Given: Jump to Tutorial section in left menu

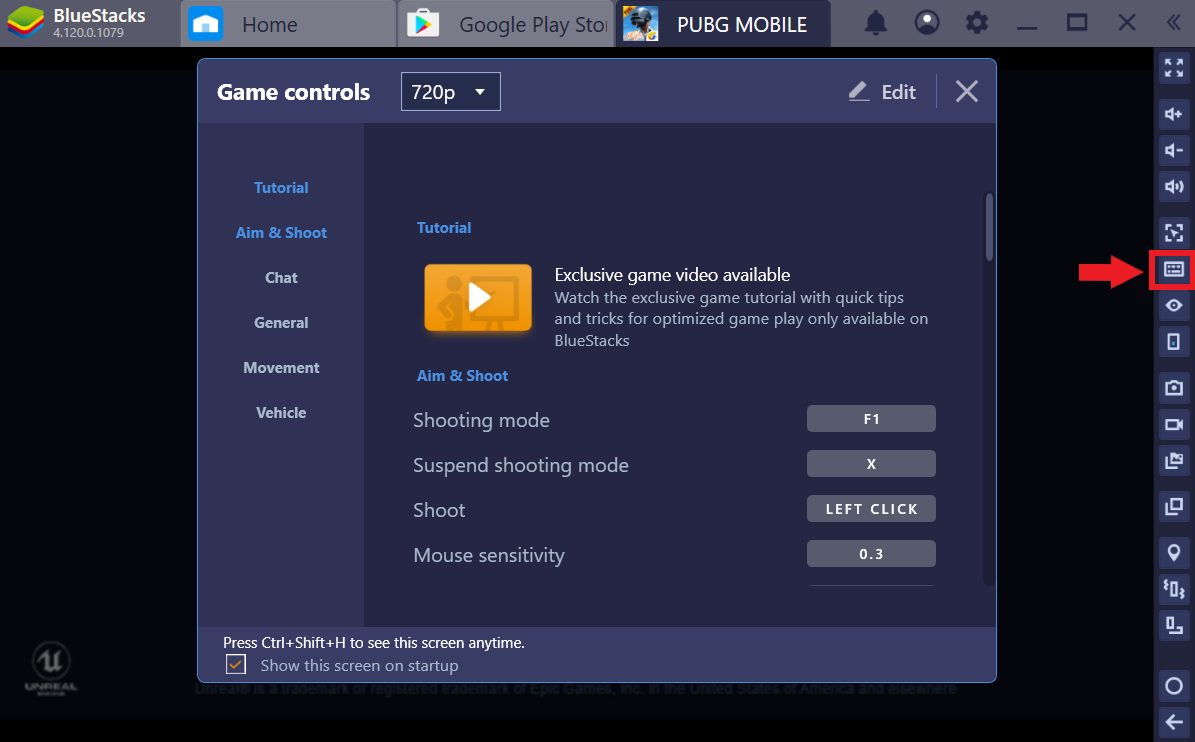Looking at the screenshot, I should 281,187.
